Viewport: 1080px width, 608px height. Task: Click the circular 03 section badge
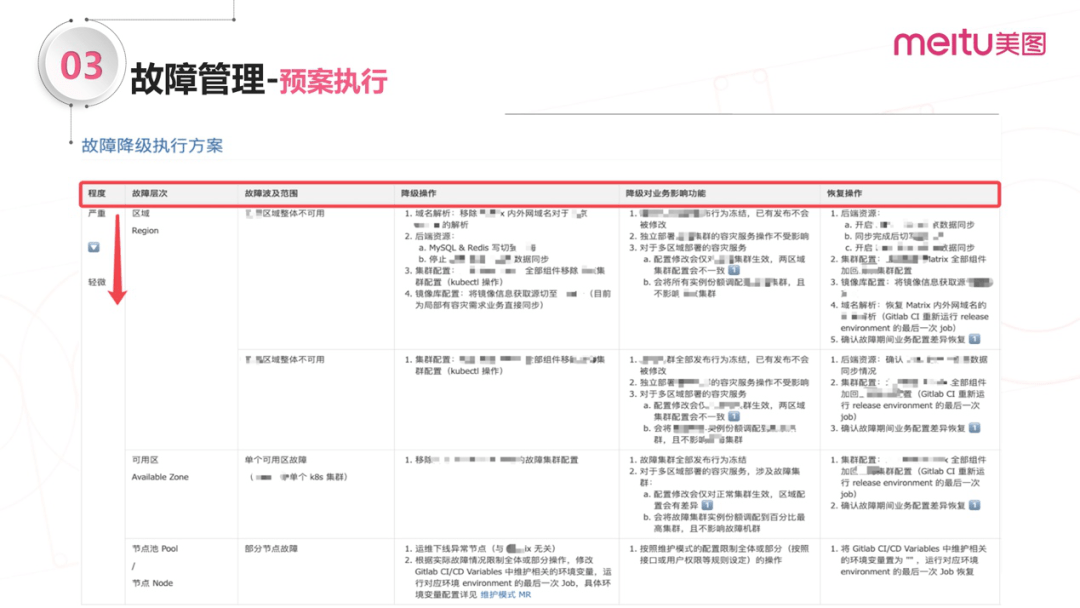[x=81, y=65]
